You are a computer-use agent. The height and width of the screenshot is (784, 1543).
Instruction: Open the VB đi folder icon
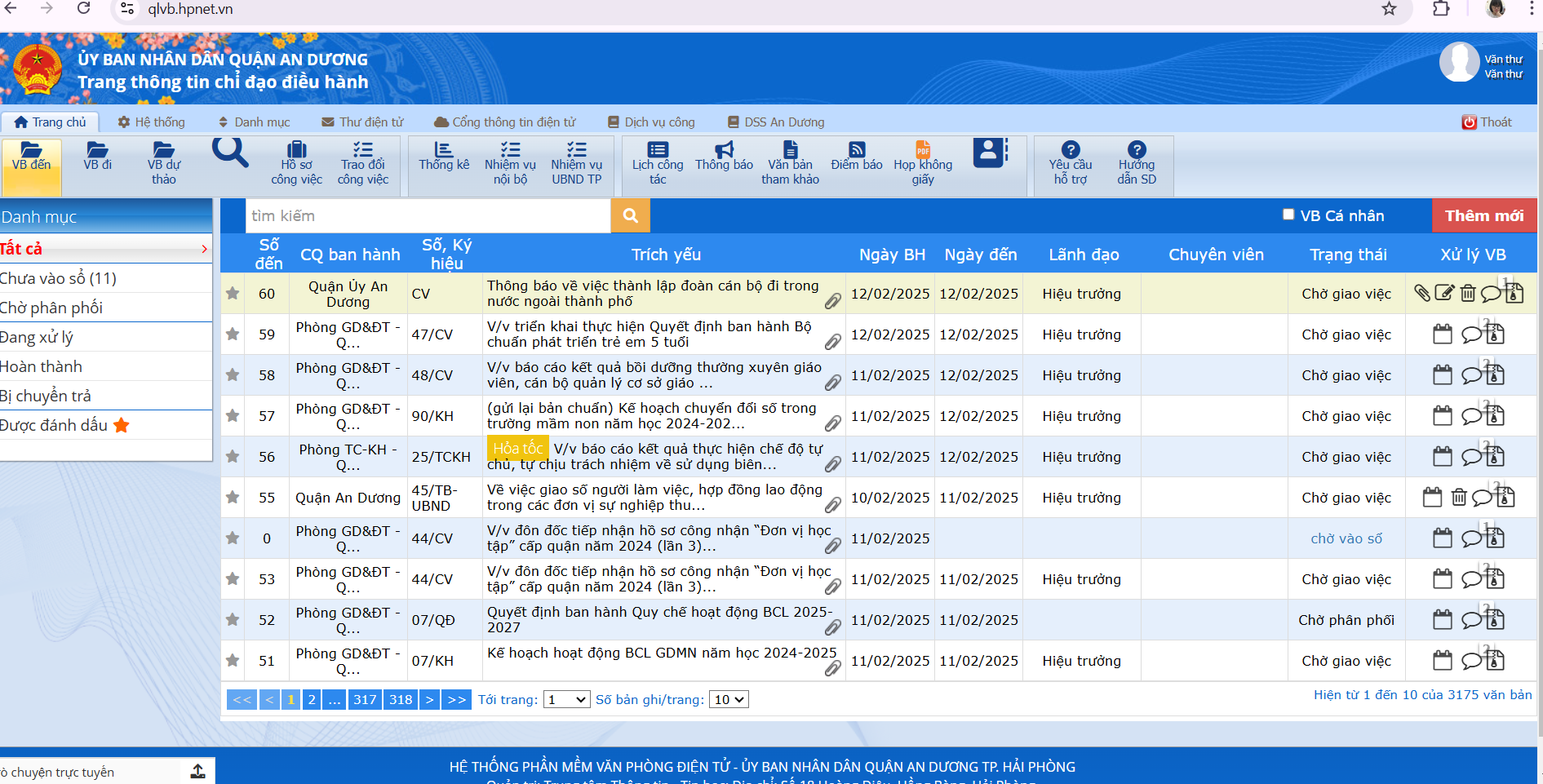(97, 156)
